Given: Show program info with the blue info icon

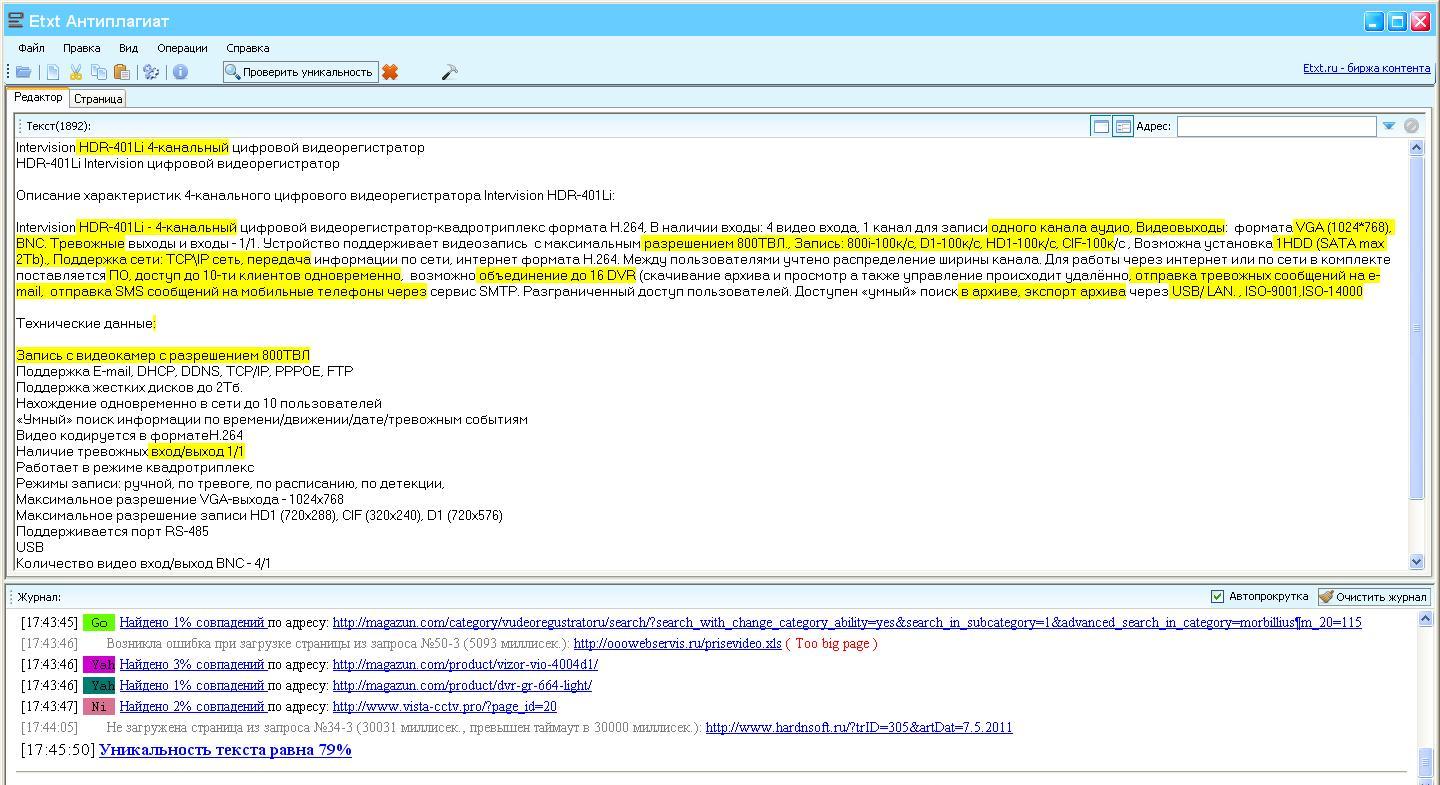Looking at the screenshot, I should point(180,72).
